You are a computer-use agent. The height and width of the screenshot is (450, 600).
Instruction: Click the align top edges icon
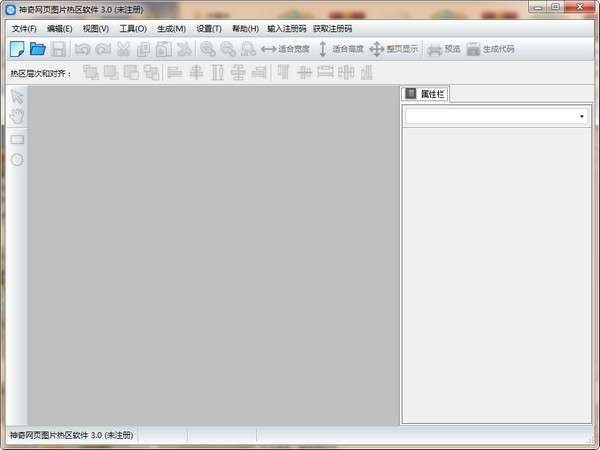coord(283,72)
